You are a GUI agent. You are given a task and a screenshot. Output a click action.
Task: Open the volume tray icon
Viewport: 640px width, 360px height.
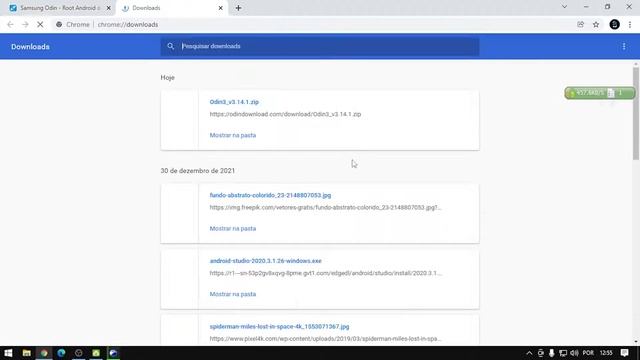574,353
